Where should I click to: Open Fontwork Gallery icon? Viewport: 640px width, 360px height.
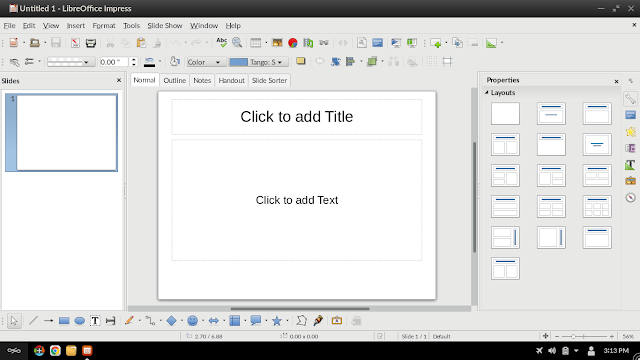pyautogui.click(x=337, y=321)
